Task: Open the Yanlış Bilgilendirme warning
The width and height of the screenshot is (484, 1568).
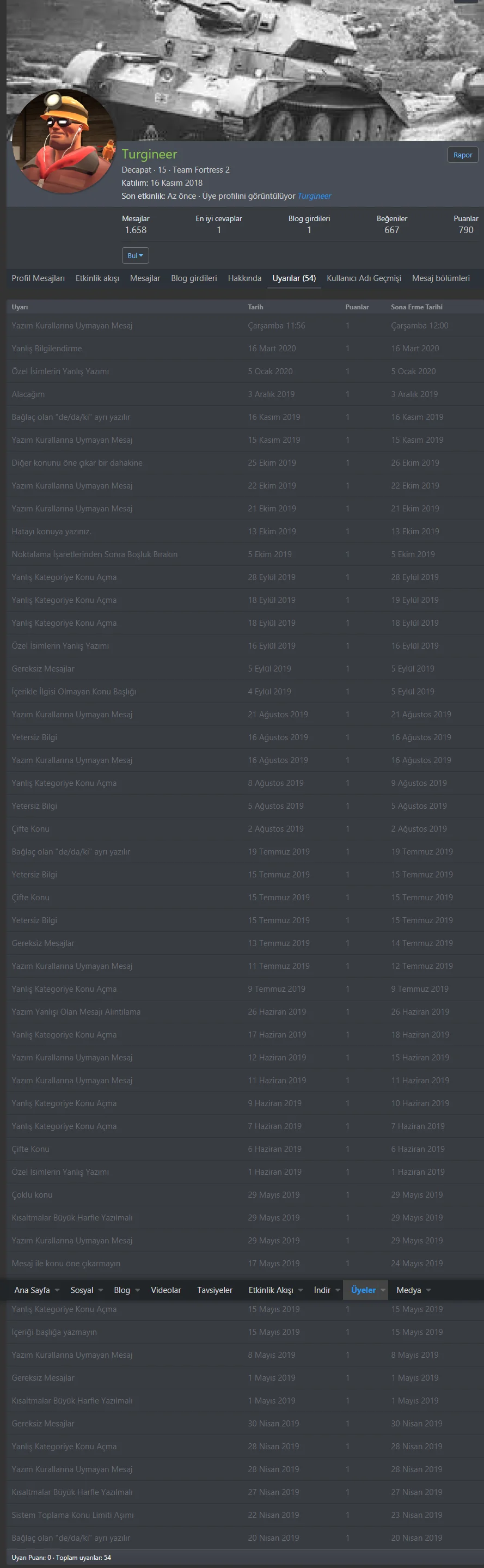Action: pyautogui.click(x=46, y=348)
